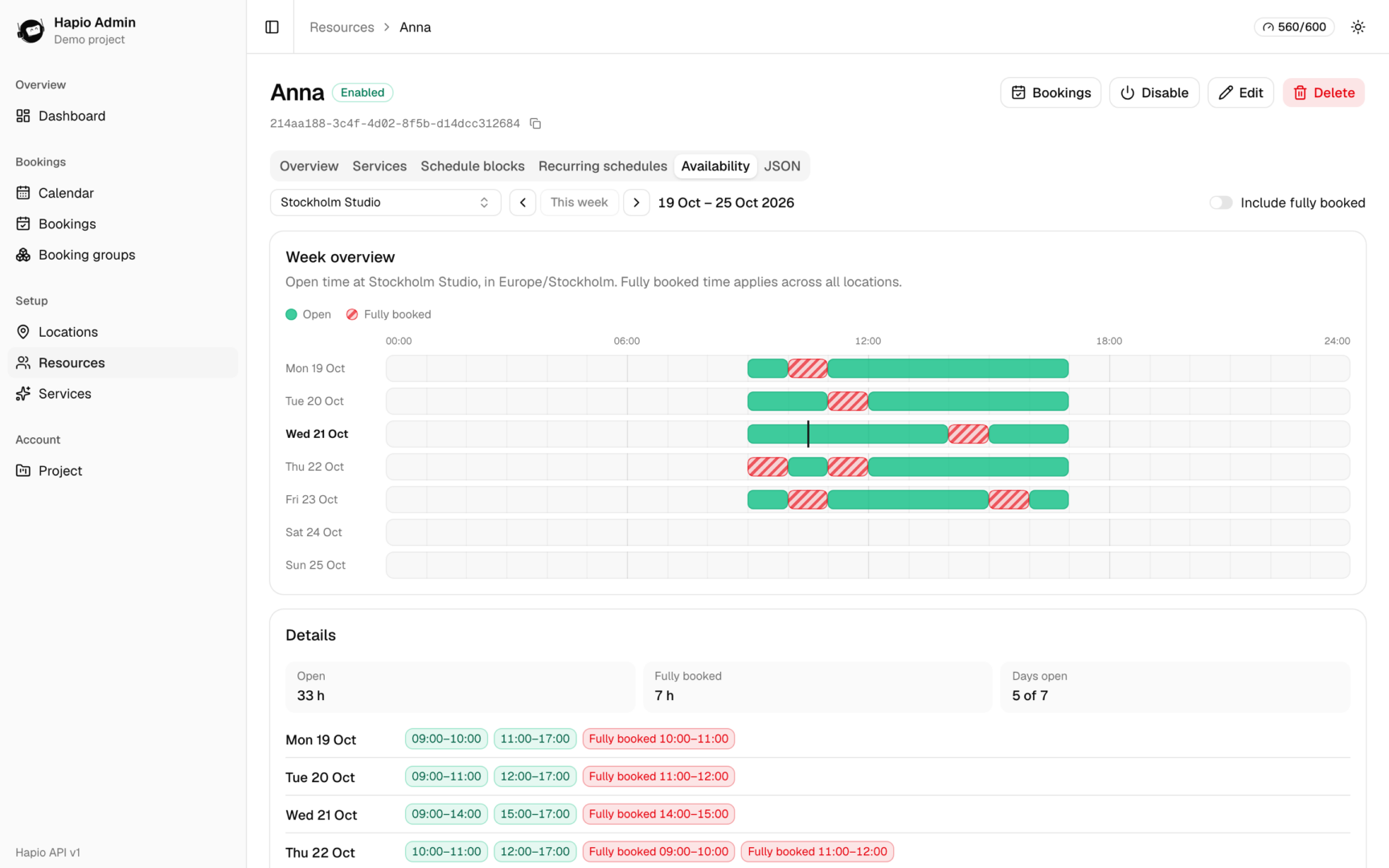1389x868 pixels.
Task: Edit the Anna resource
Action: 1240,92
